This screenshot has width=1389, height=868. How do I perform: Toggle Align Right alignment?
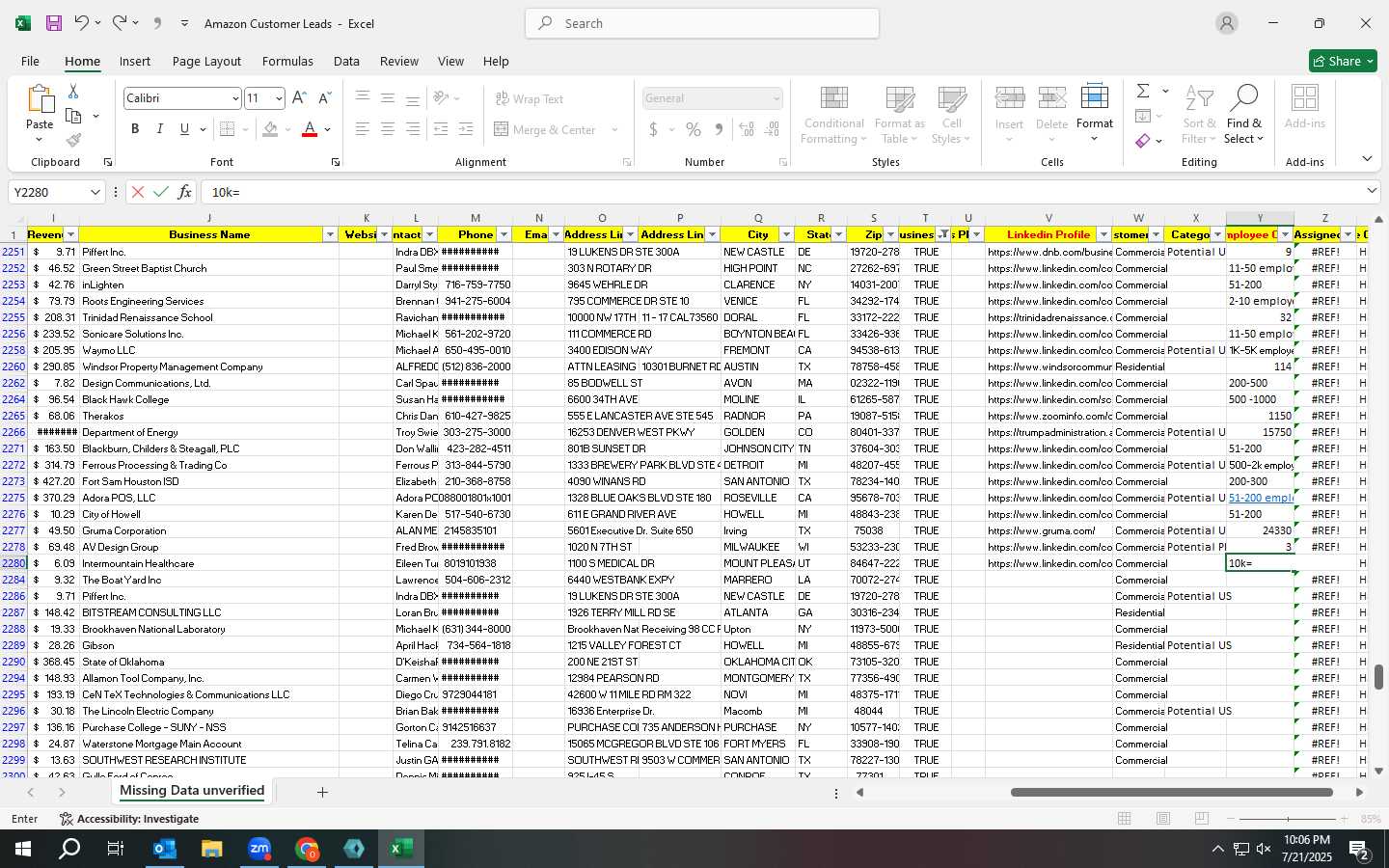click(x=413, y=129)
